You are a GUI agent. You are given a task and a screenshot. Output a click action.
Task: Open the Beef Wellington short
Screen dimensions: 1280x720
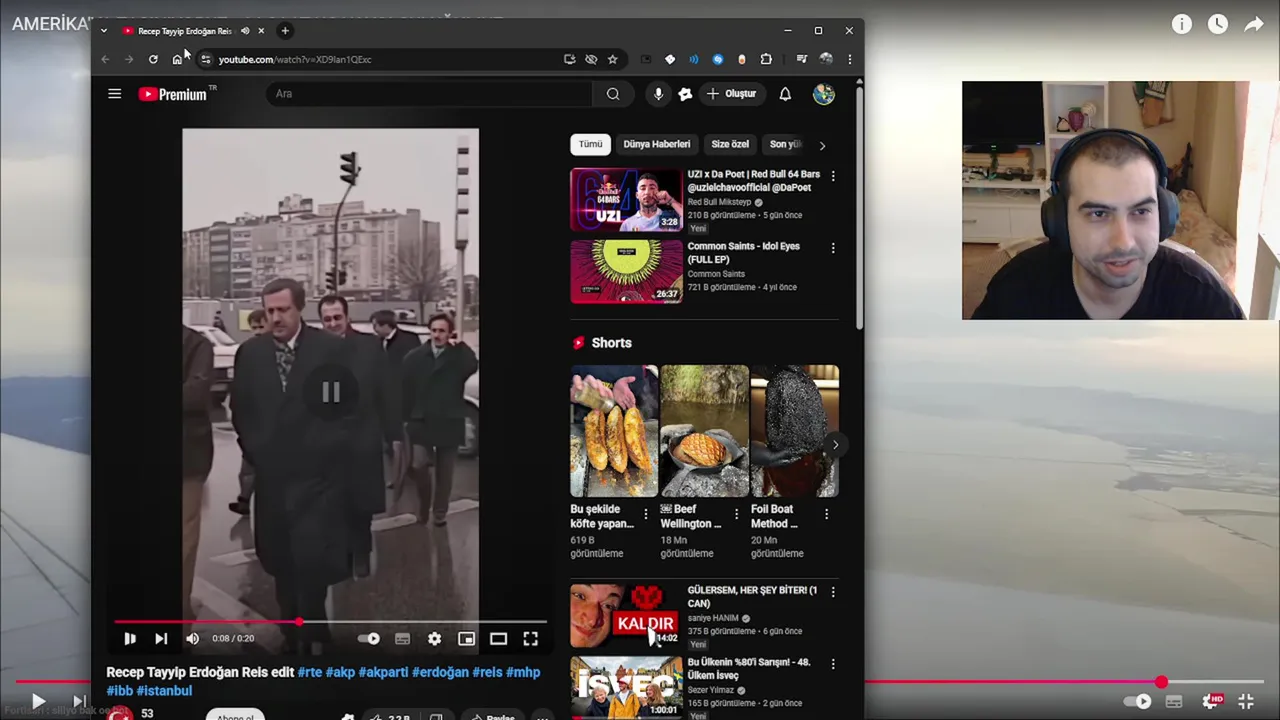click(704, 431)
